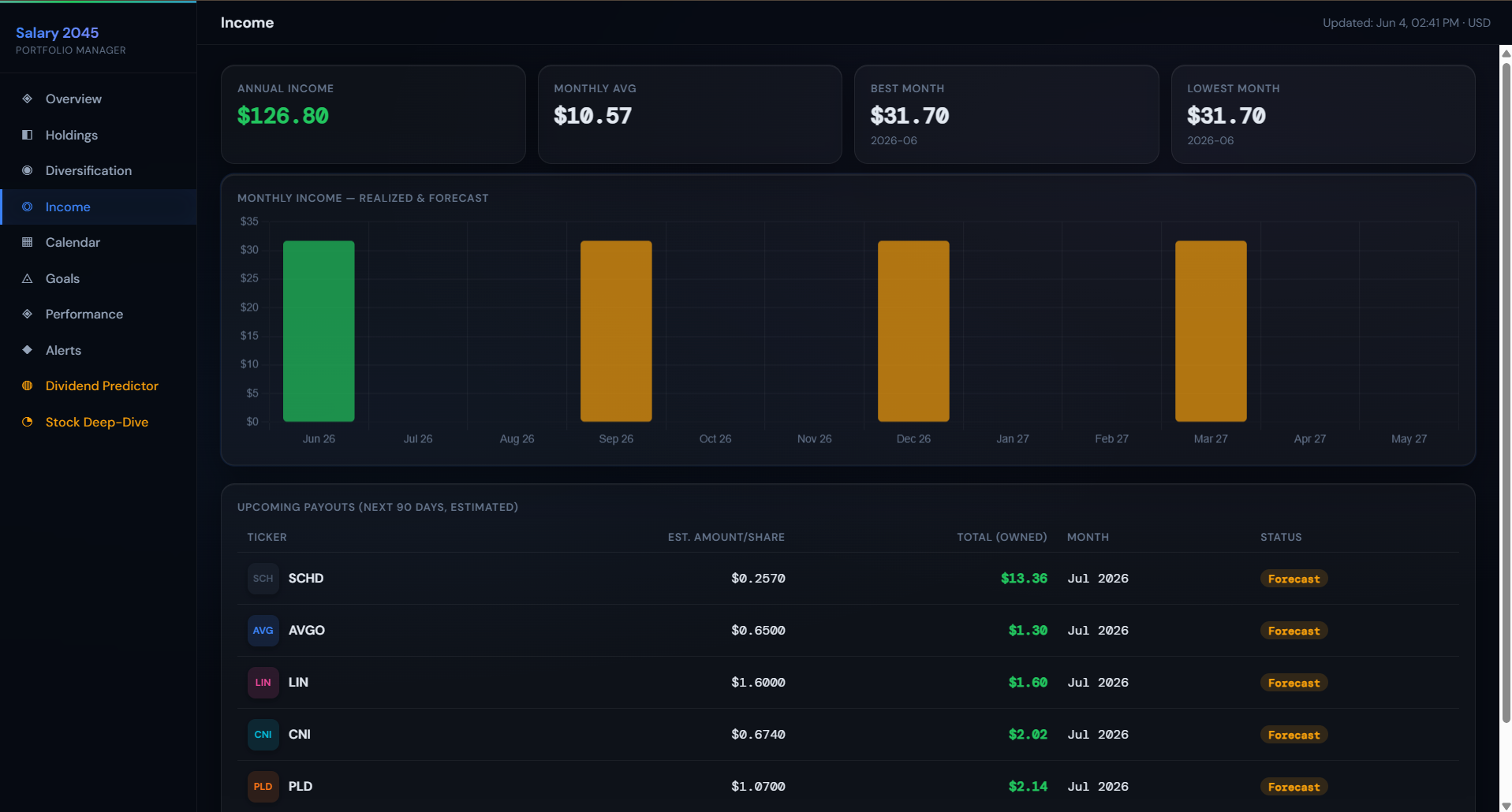This screenshot has width=1512, height=812.
Task: Click the orange Dec 26 forecast bar
Action: (913, 331)
